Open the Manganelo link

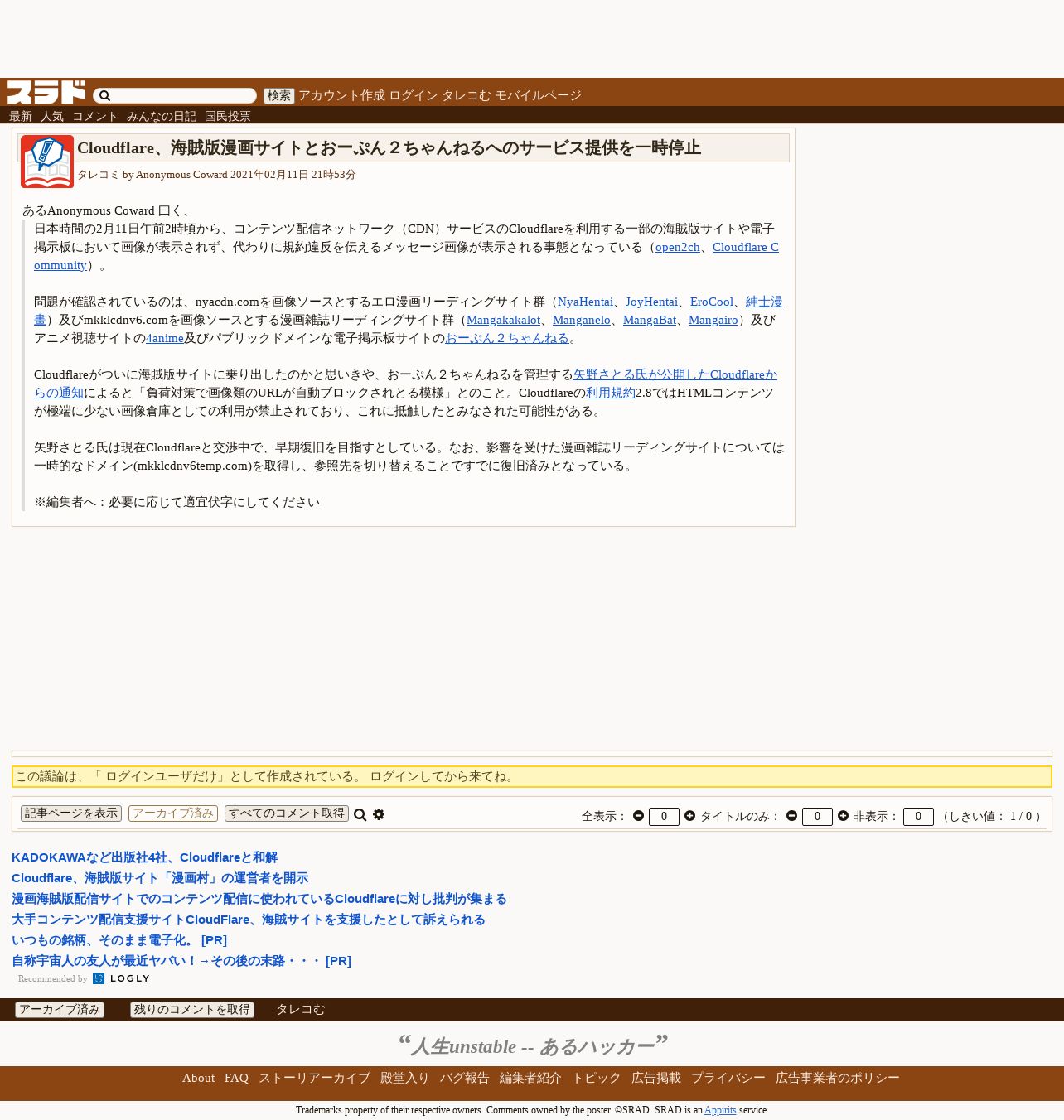tap(582, 320)
